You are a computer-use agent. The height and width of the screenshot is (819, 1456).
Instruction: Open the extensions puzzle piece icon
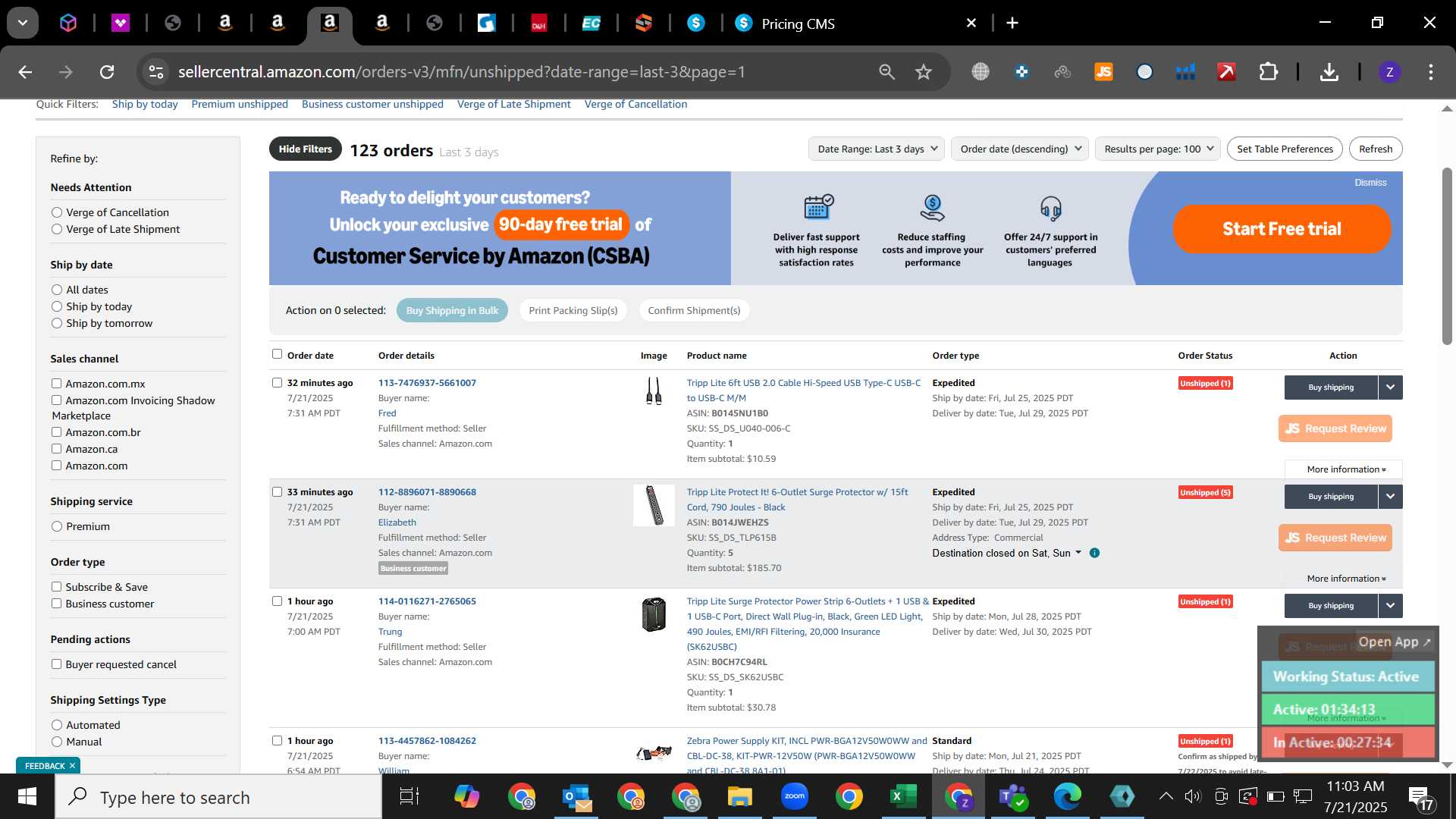pos(1268,72)
